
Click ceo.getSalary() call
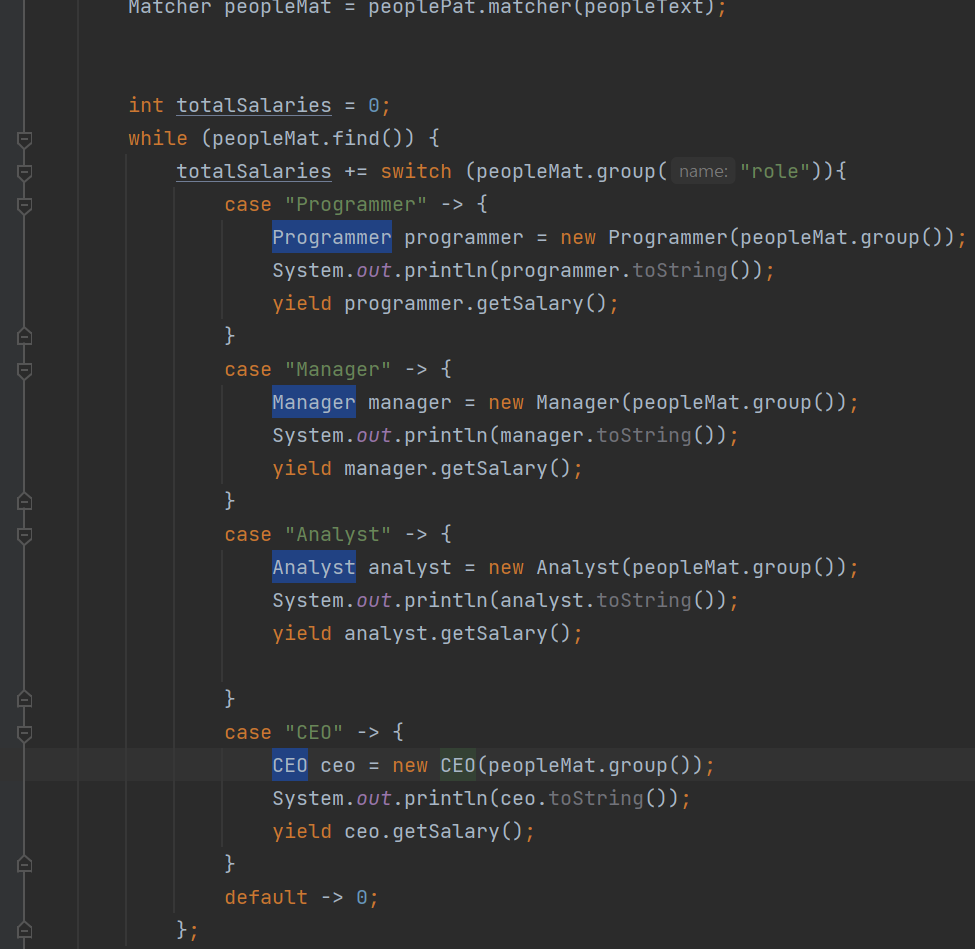tap(433, 831)
